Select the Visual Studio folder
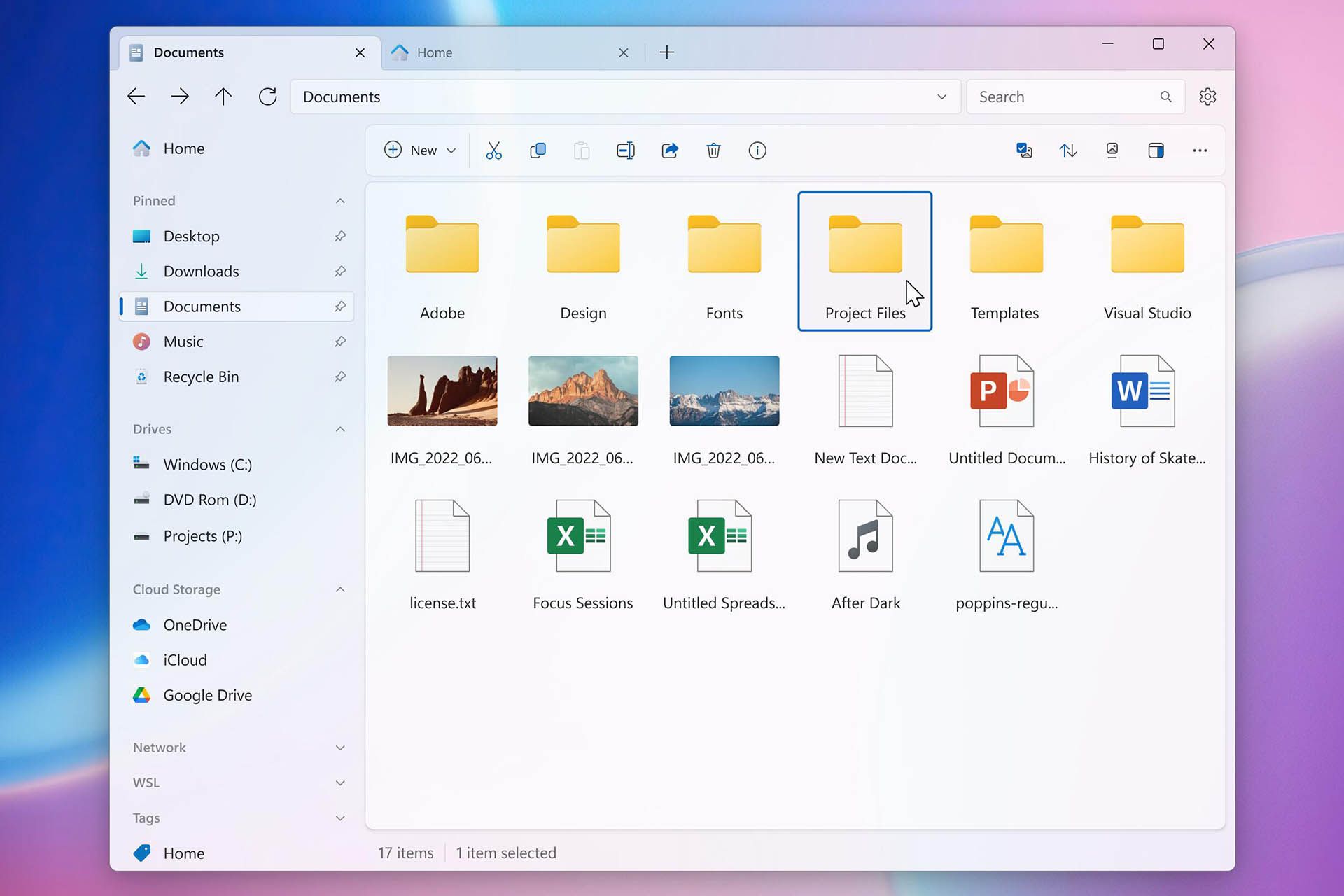This screenshot has width=1344, height=896. 1147,261
